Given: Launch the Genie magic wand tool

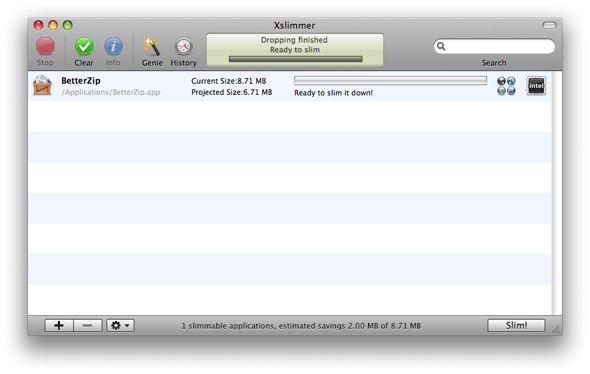Looking at the screenshot, I should point(152,47).
